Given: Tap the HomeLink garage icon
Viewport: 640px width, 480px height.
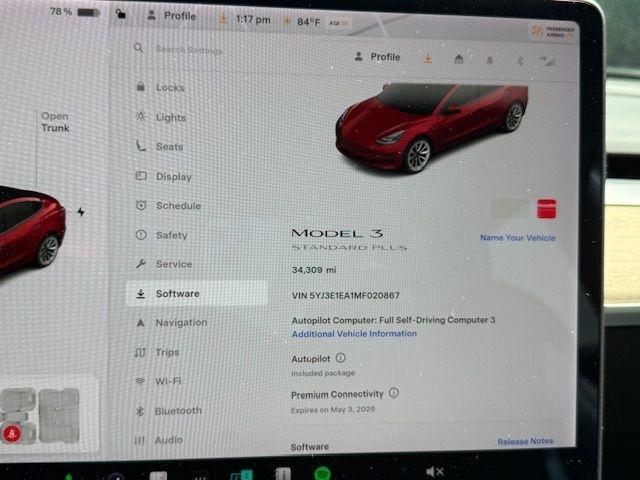Looking at the screenshot, I should [x=459, y=60].
